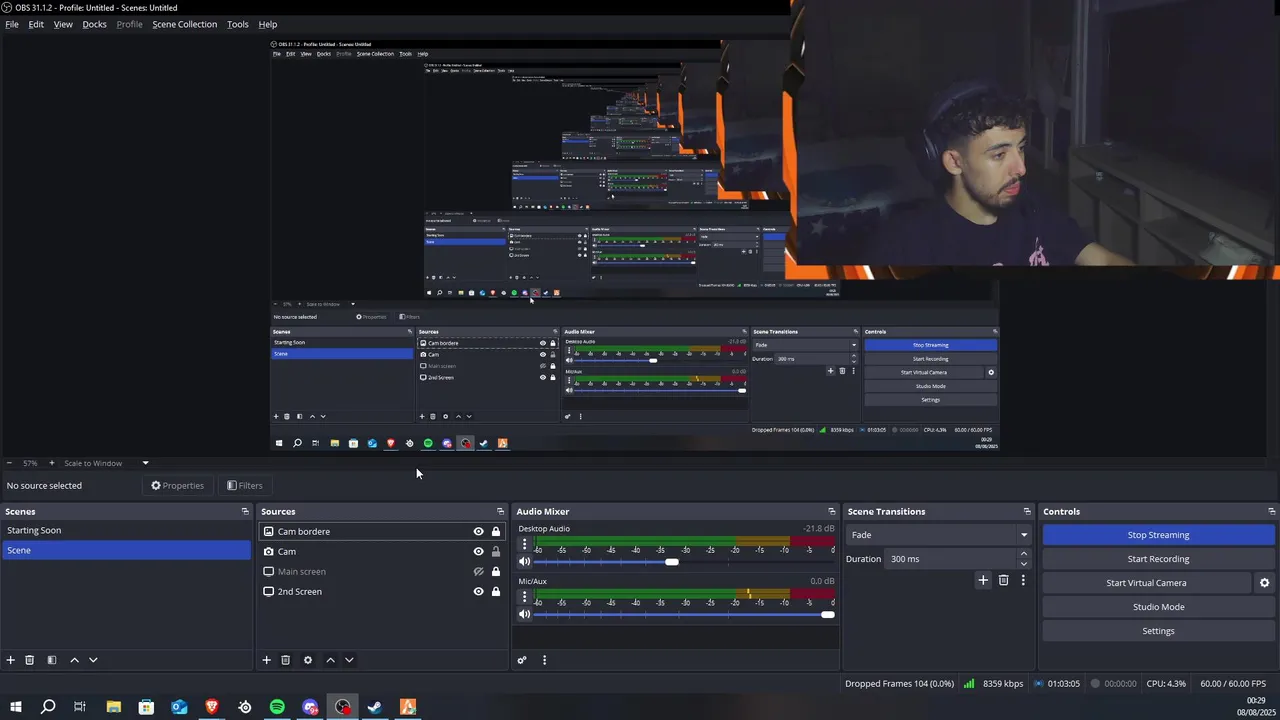Open Desktop Audio three-dot options
1280x720 pixels.
point(524,545)
